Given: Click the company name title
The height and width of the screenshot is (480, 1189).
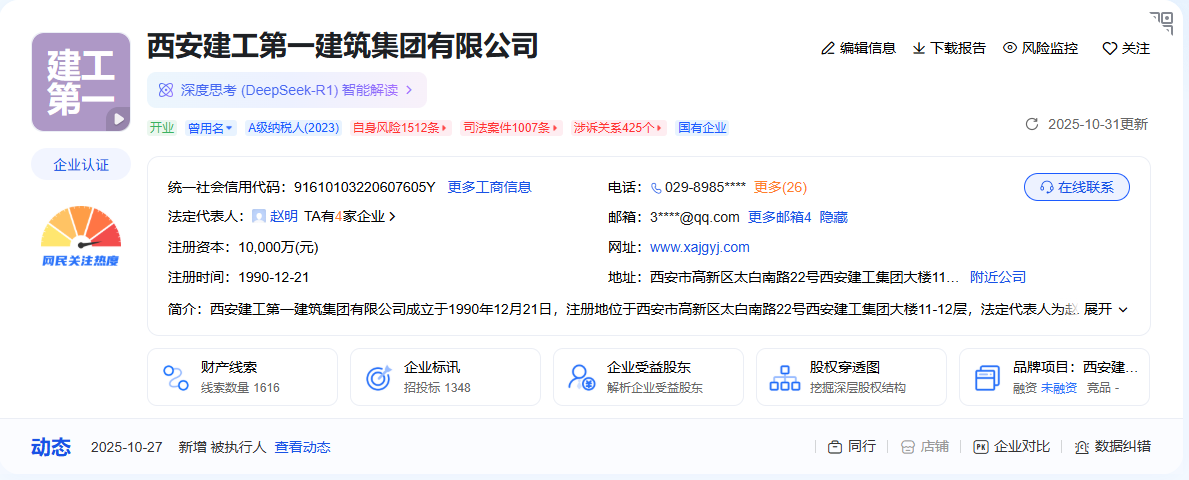Looking at the screenshot, I should click(343, 46).
